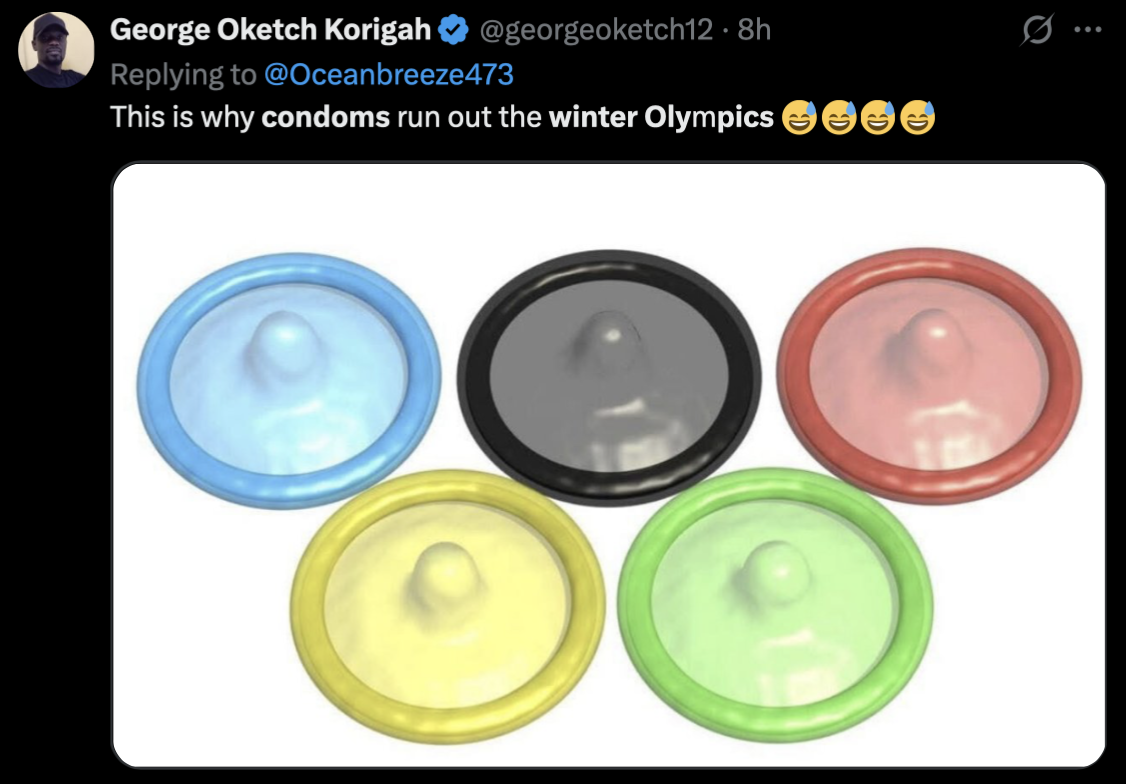
Task: Tap the second sweating laughing emoji
Action: coord(839,117)
